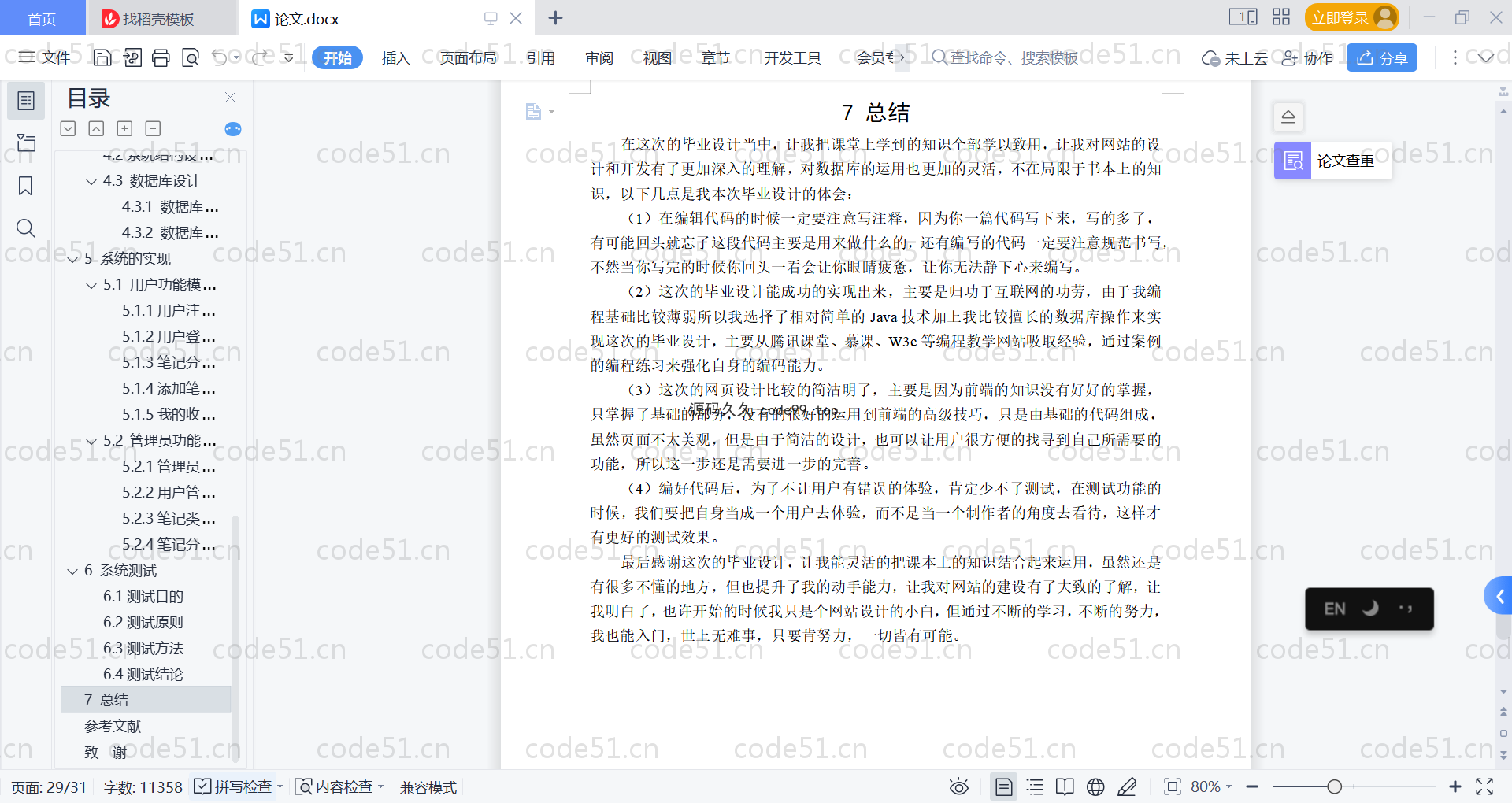Switch to web layout view icon
The height and width of the screenshot is (803, 1512).
(x=1095, y=786)
